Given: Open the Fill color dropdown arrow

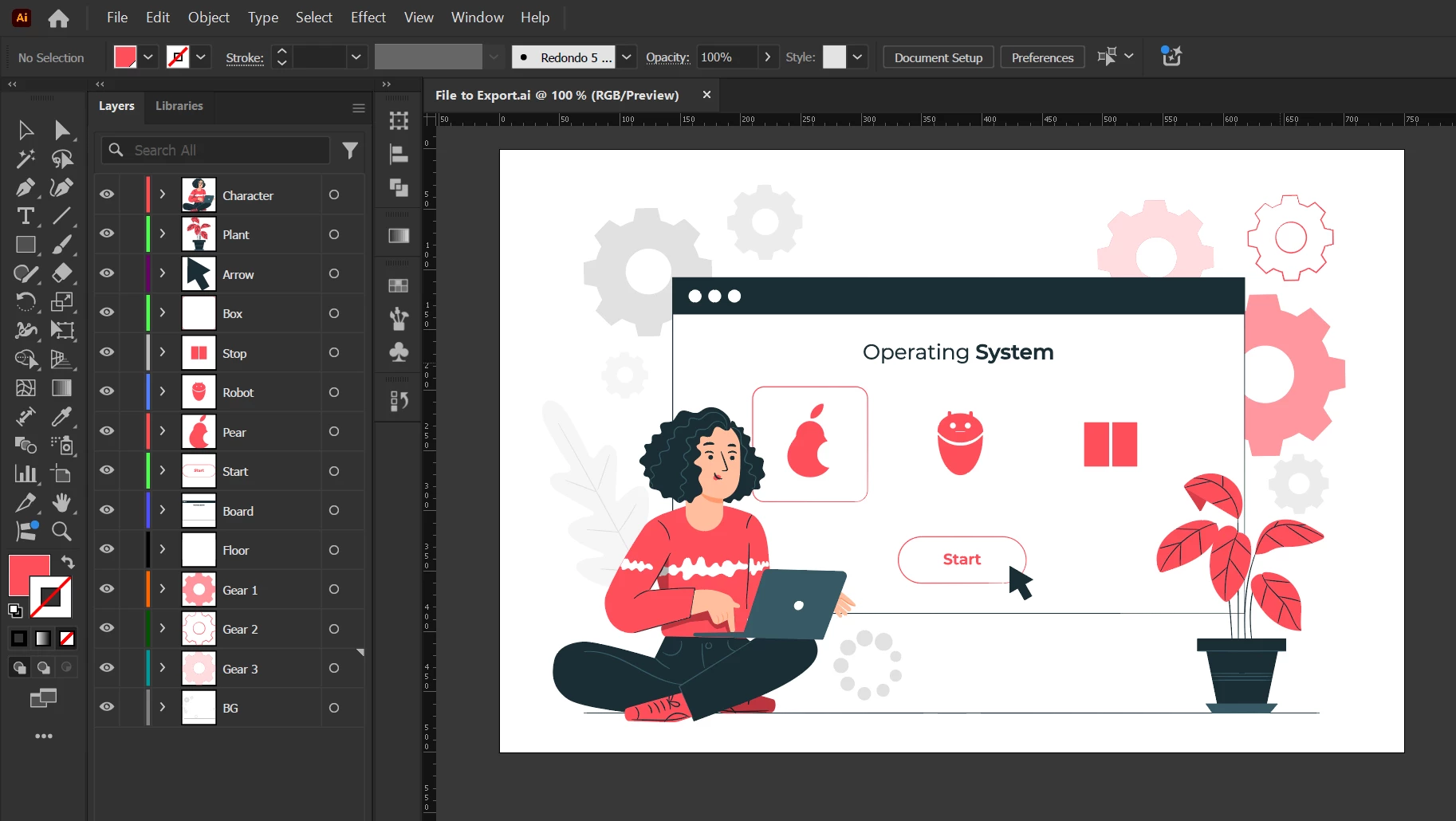Looking at the screenshot, I should click(x=148, y=57).
